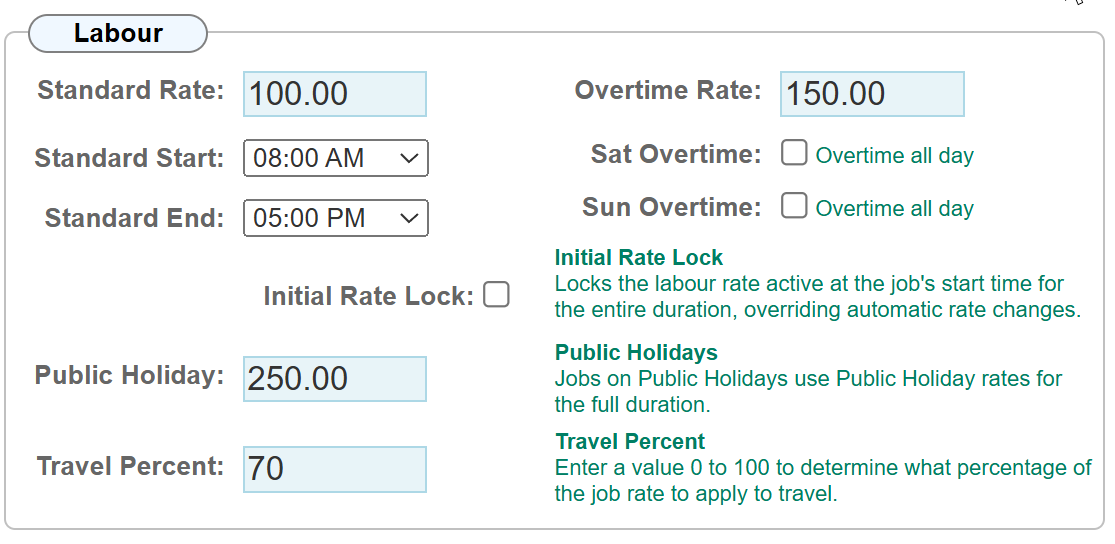Click the Saturday "Overtime all day" label
This screenshot has height=544, width=1115.
pyautogui.click(x=894, y=156)
